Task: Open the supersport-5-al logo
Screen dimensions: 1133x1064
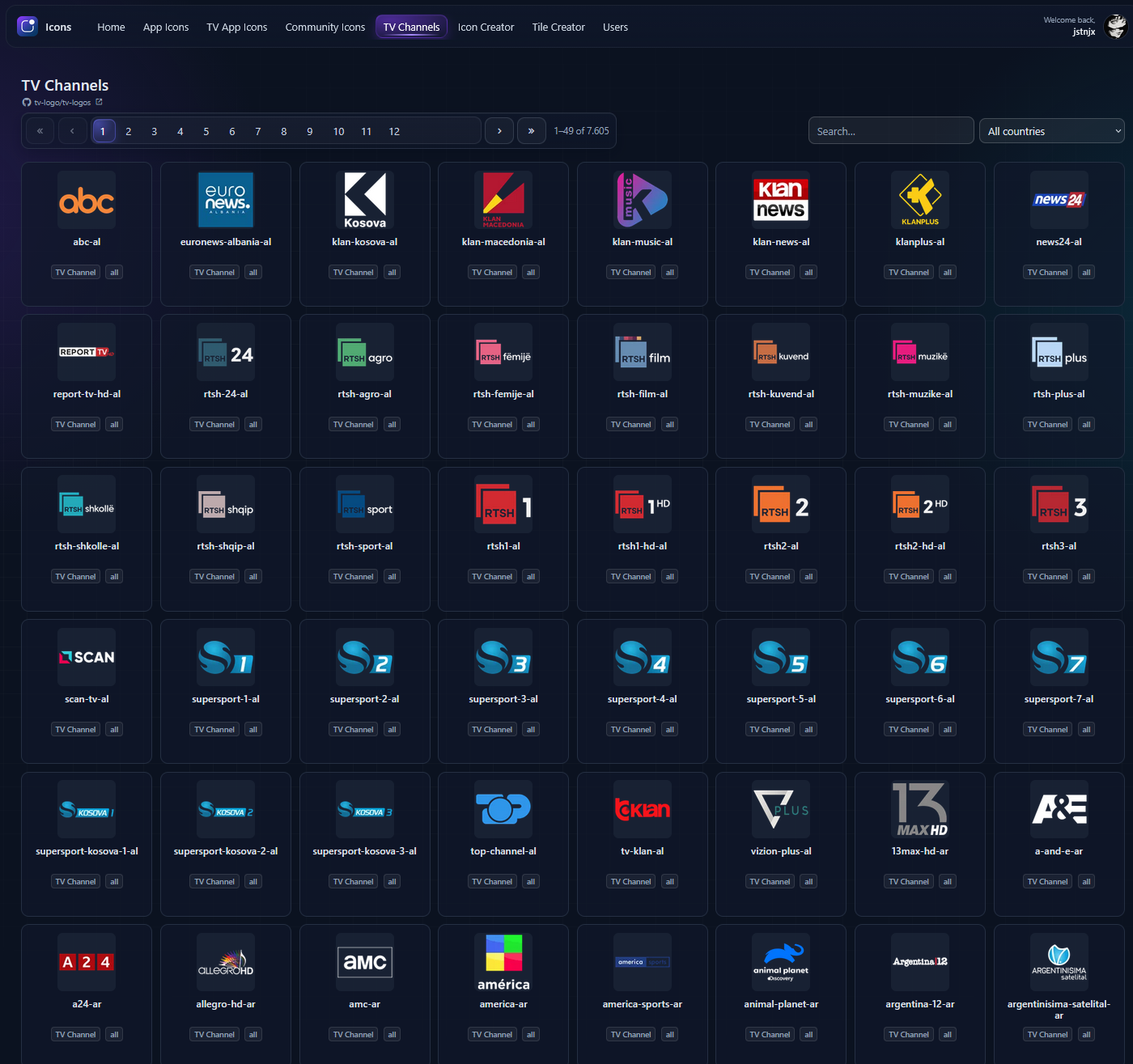Action: point(781,657)
